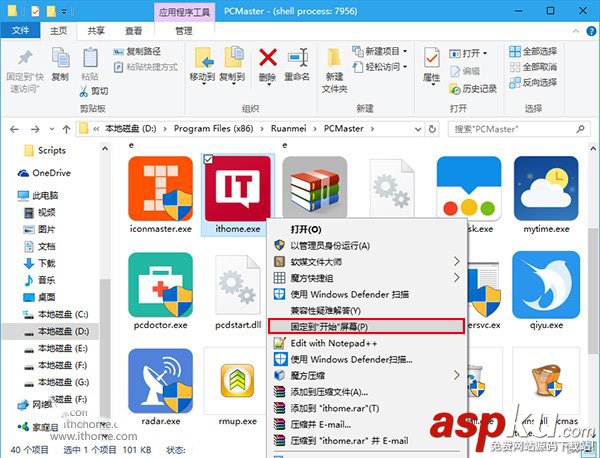Select the WinRAR books file icon
Image resolution: width=600 pixels, height=458 pixels.
[x=315, y=187]
